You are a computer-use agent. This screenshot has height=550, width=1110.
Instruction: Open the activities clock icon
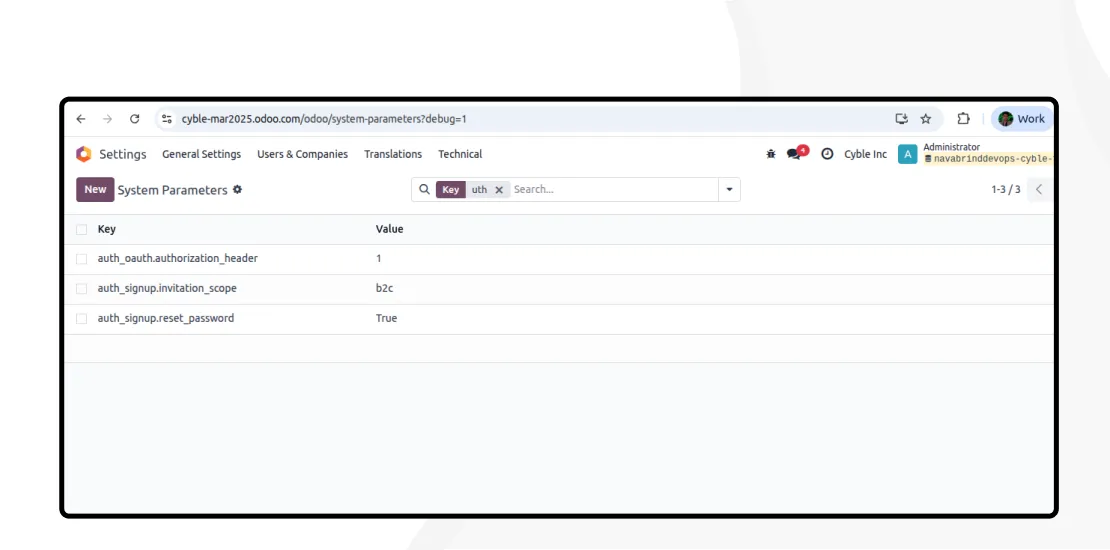827,154
